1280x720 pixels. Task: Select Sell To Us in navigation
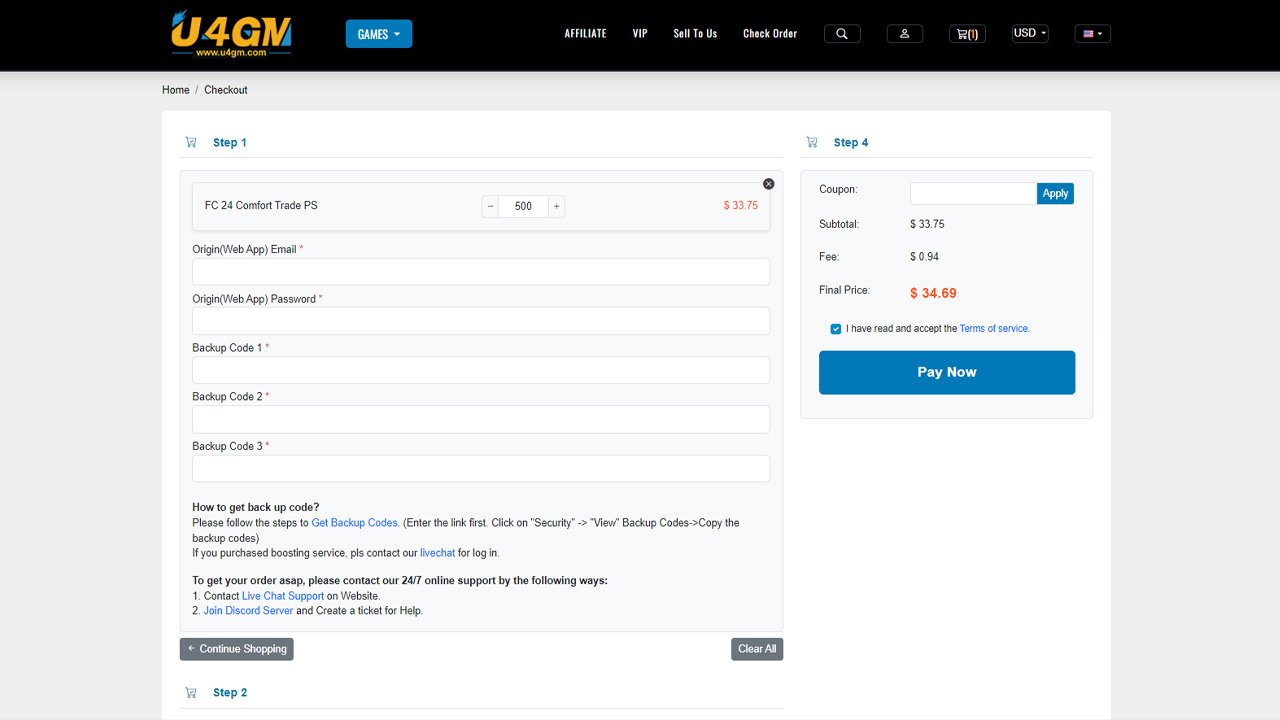pyautogui.click(x=695, y=34)
